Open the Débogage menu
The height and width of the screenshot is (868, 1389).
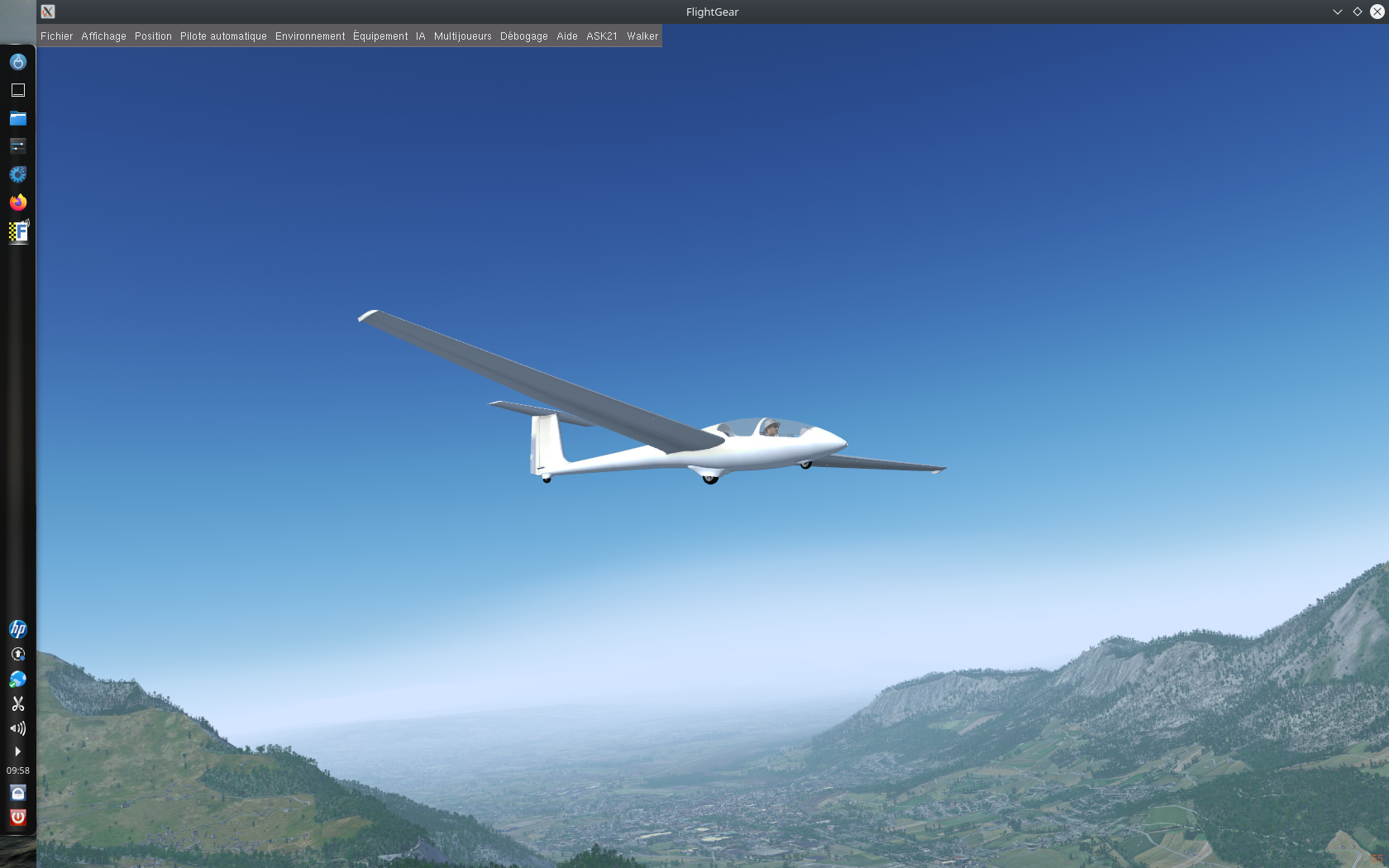coord(523,36)
